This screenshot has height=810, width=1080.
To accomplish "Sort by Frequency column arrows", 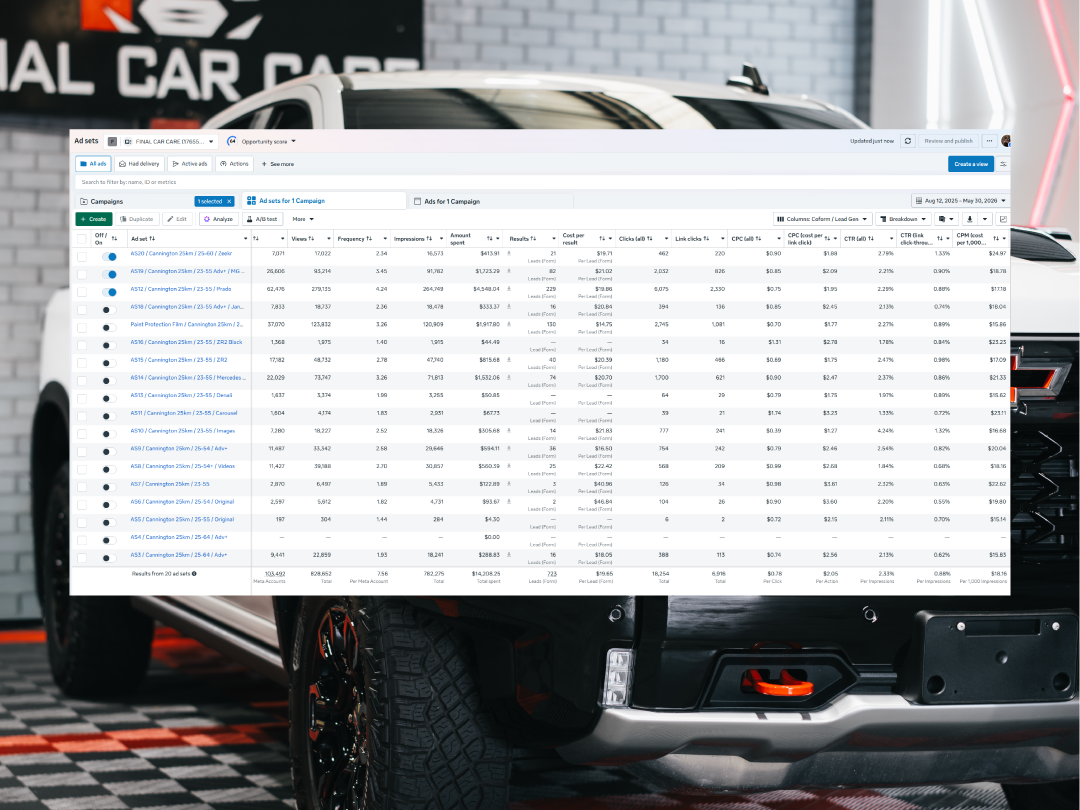I will [369, 239].
